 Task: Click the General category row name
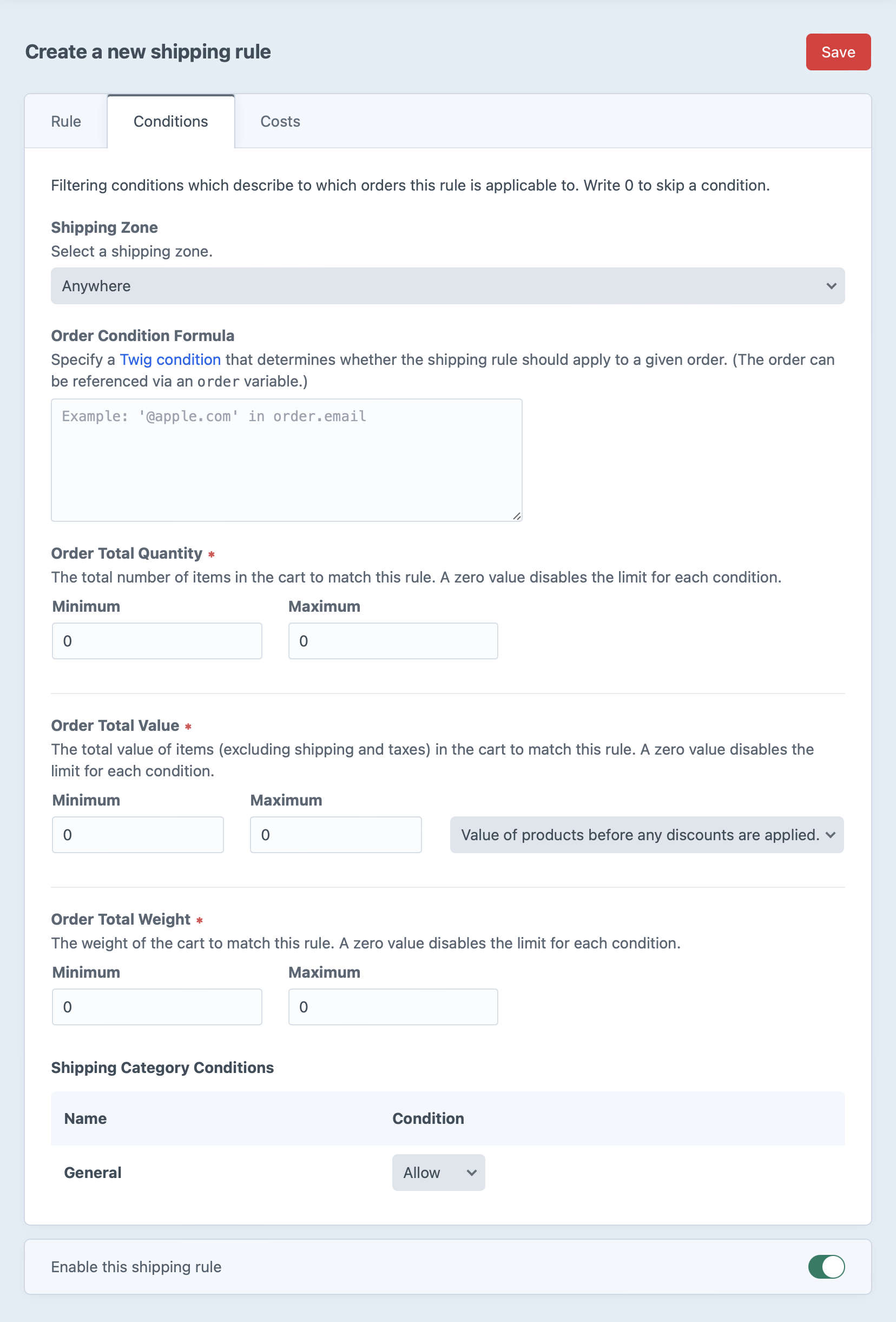tap(92, 1173)
